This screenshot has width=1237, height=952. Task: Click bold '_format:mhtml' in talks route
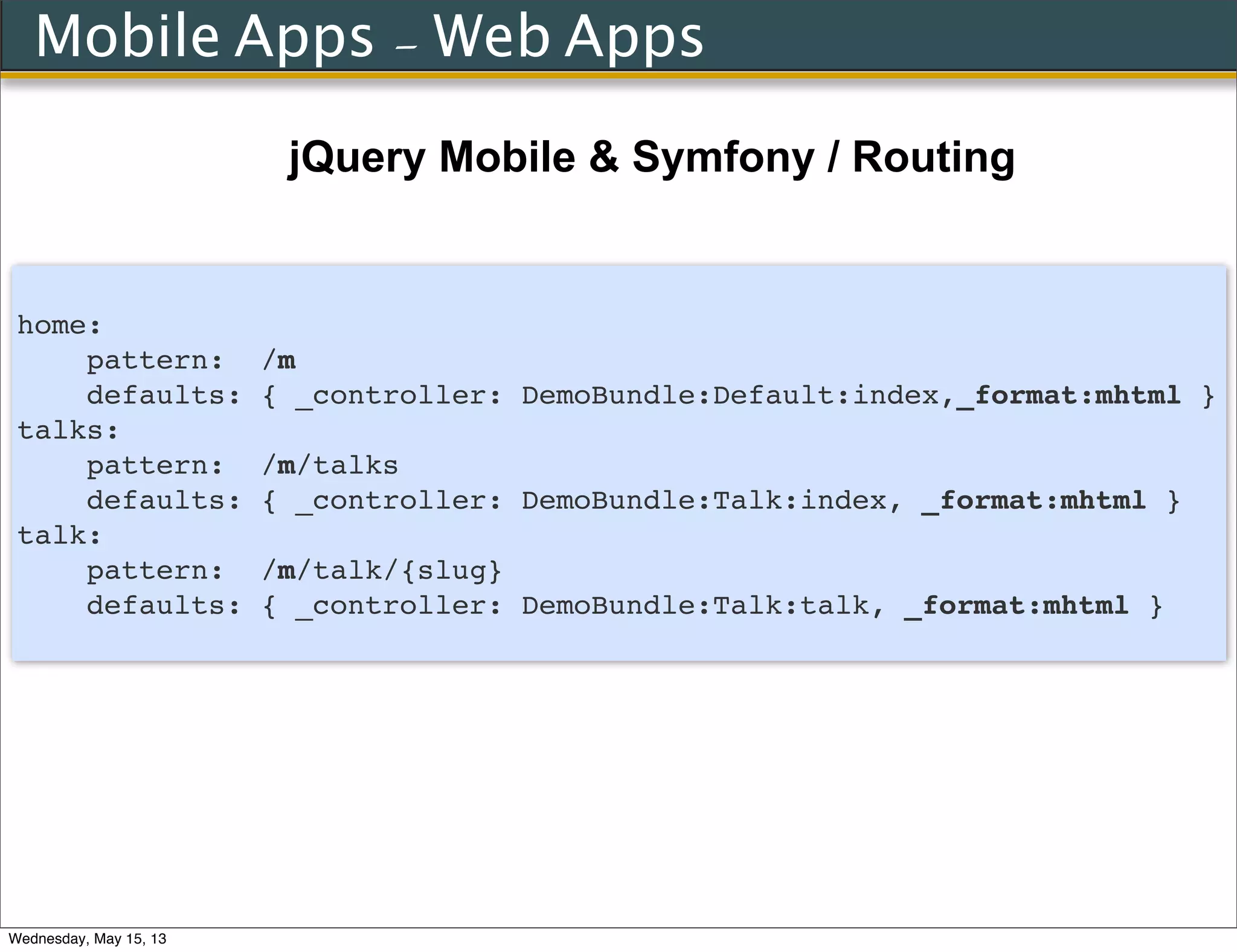pos(1033,501)
